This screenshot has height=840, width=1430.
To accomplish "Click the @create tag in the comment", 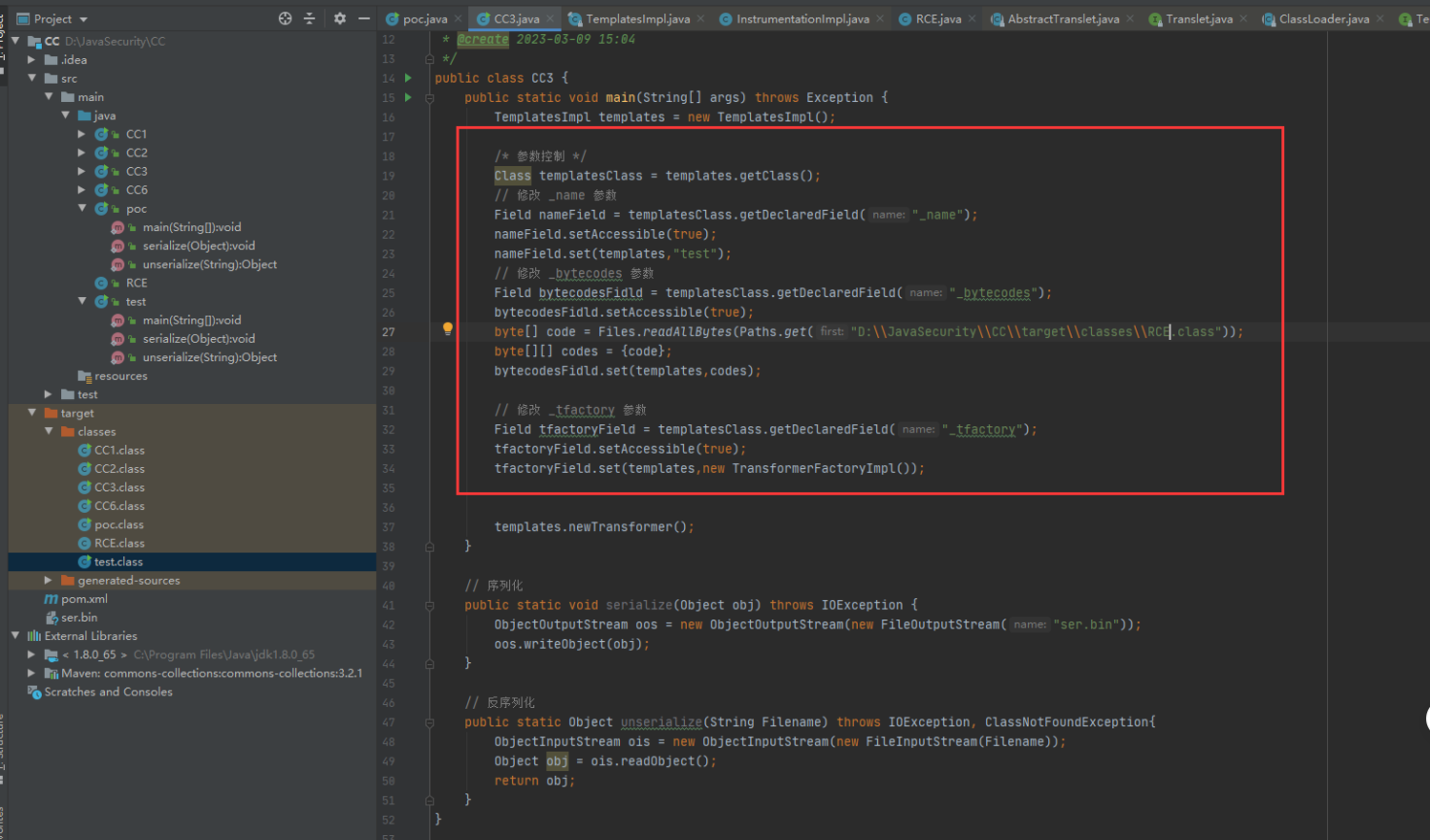I will pyautogui.click(x=483, y=39).
